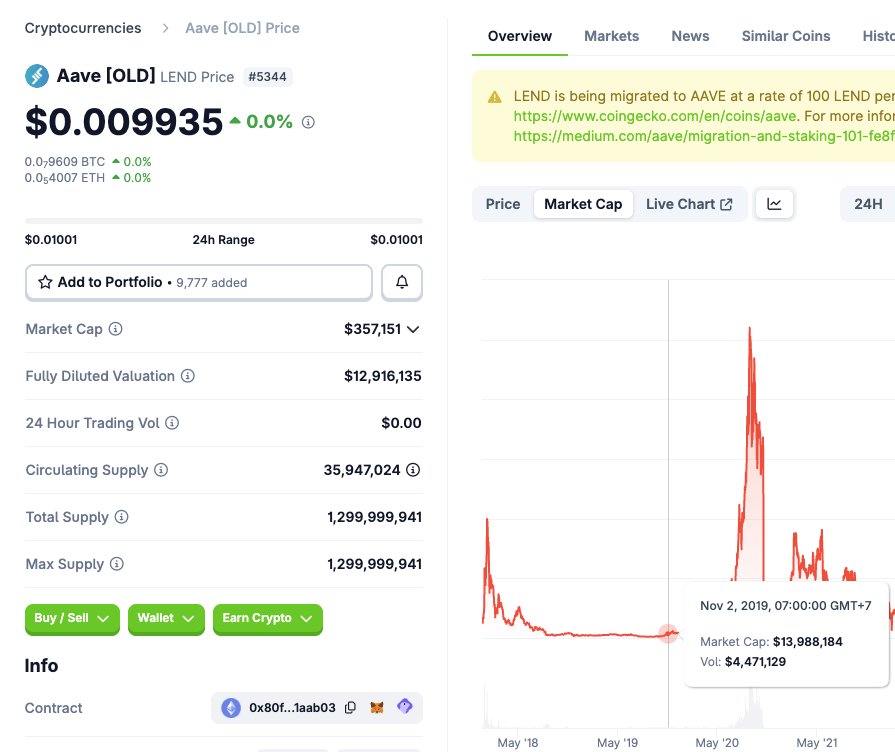This screenshot has width=895, height=752.
Task: Select the Price chart toggle
Action: coord(503,204)
